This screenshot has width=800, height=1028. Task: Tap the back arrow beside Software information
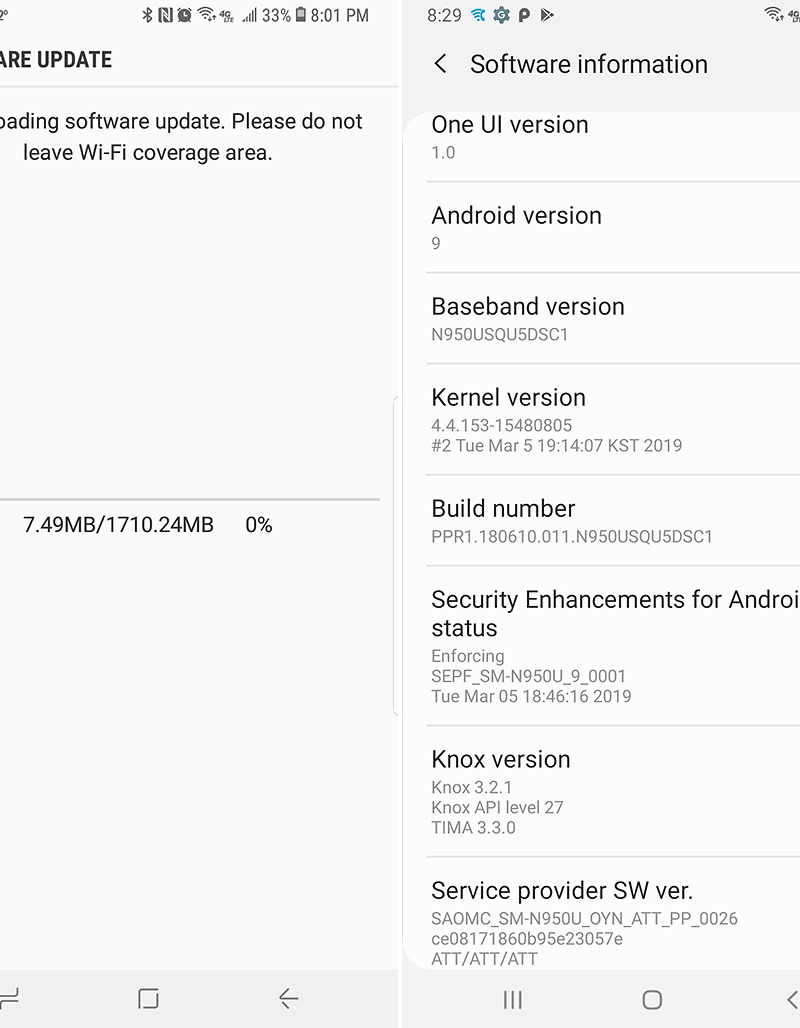tap(440, 64)
